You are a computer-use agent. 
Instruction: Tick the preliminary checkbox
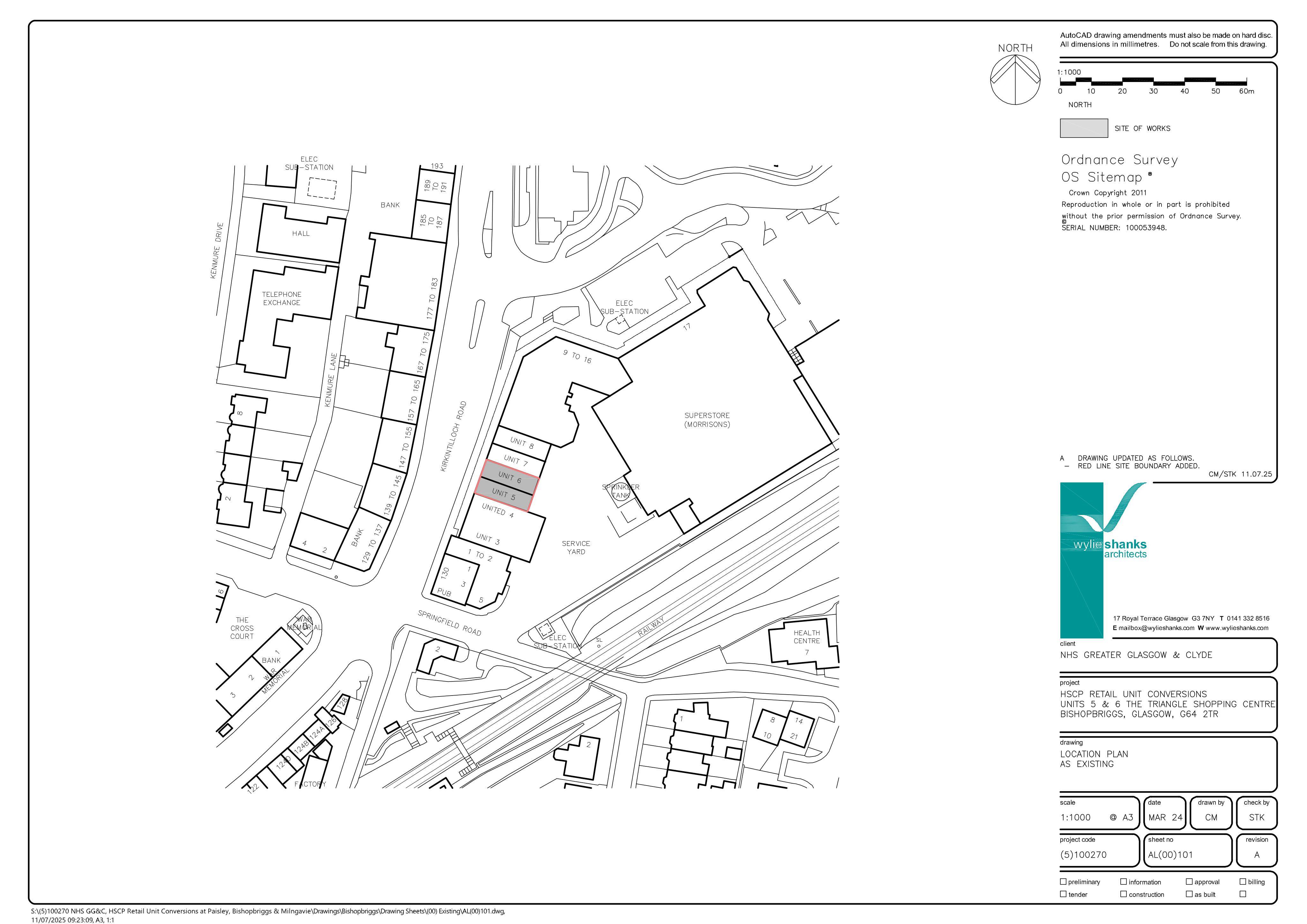coord(1063,881)
